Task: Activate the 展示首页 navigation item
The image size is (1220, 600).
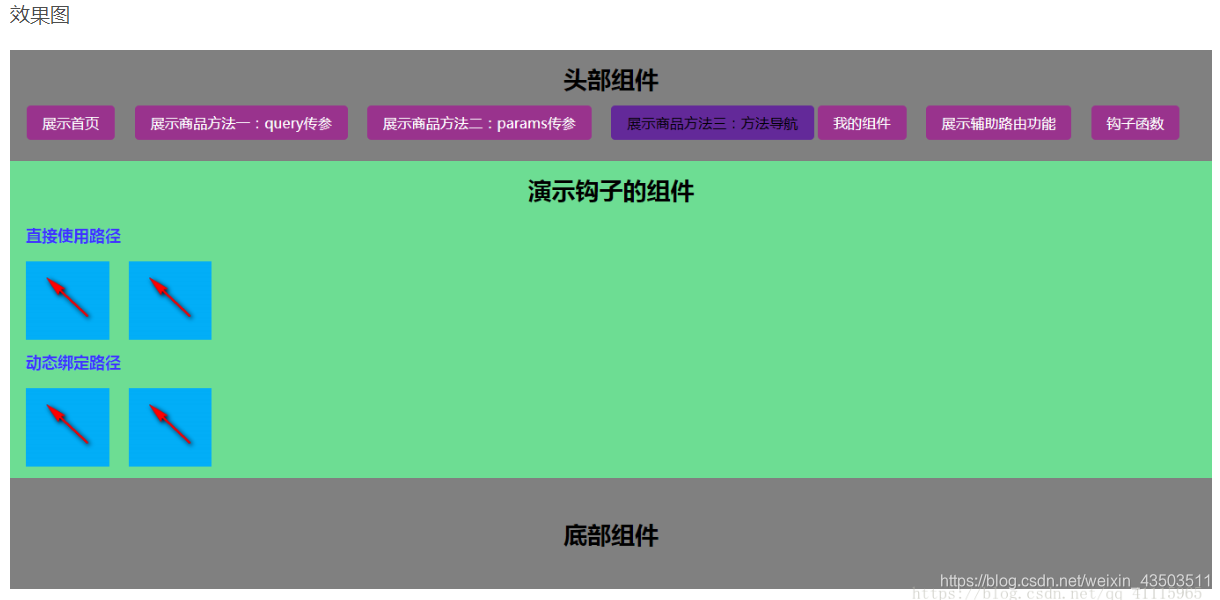Action: [x=70, y=122]
